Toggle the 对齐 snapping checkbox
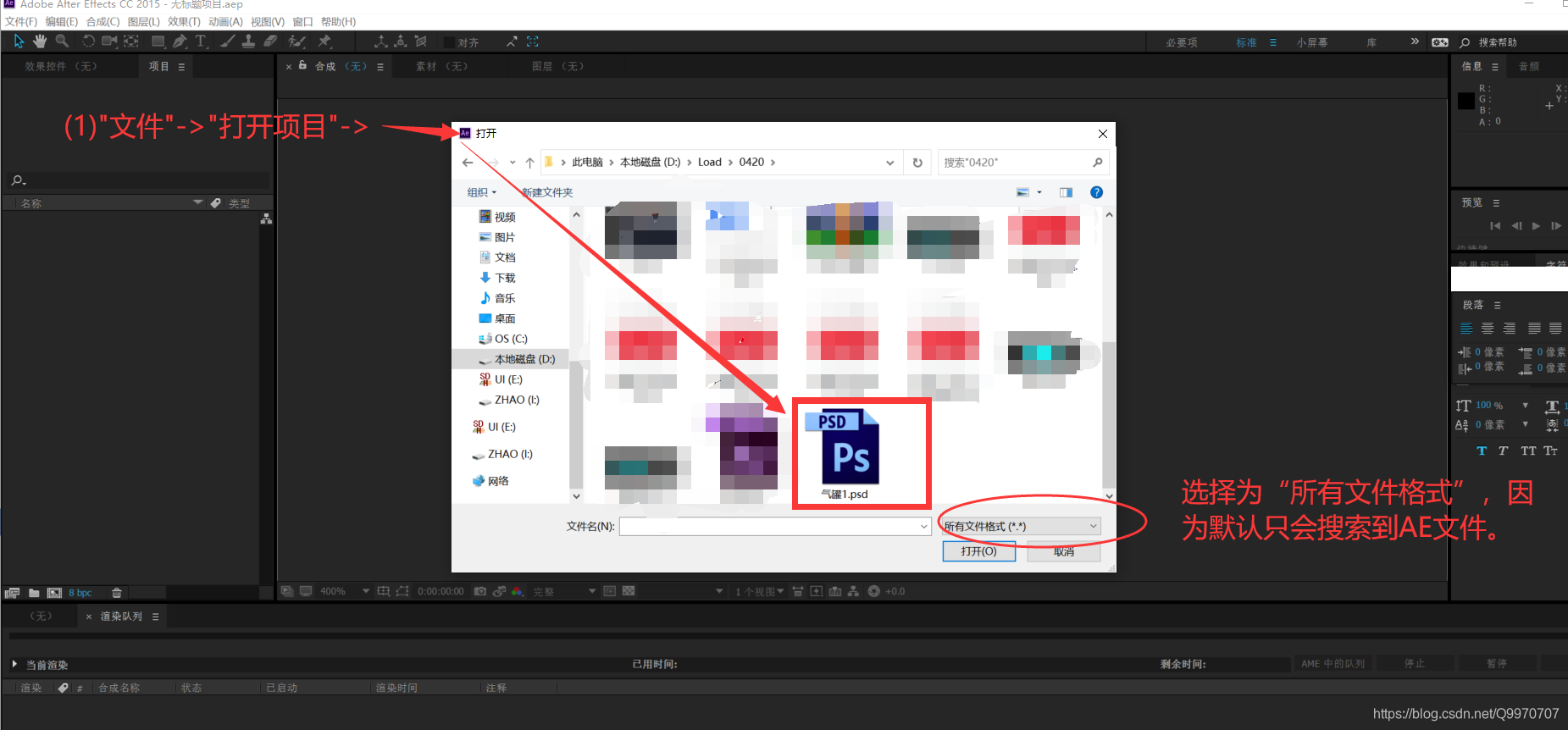This screenshot has width=1568, height=730. click(x=449, y=42)
